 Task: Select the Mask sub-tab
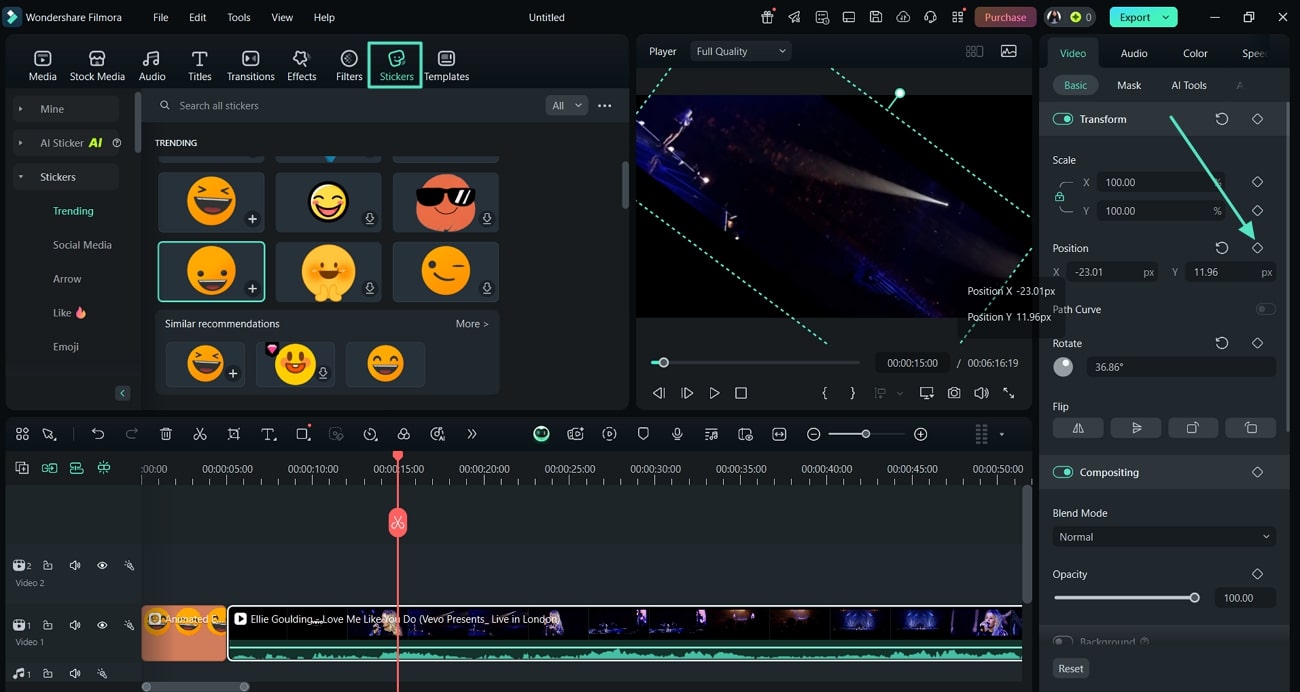click(1129, 85)
